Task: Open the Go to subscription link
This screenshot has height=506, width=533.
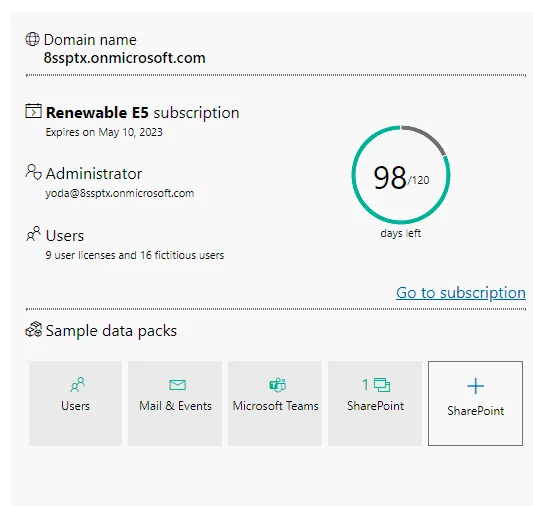Action: coord(461,293)
